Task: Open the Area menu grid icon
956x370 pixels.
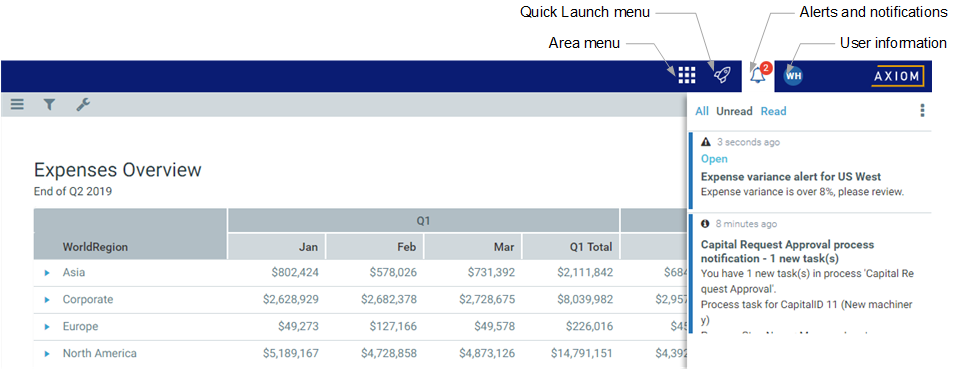Action: coord(687,75)
